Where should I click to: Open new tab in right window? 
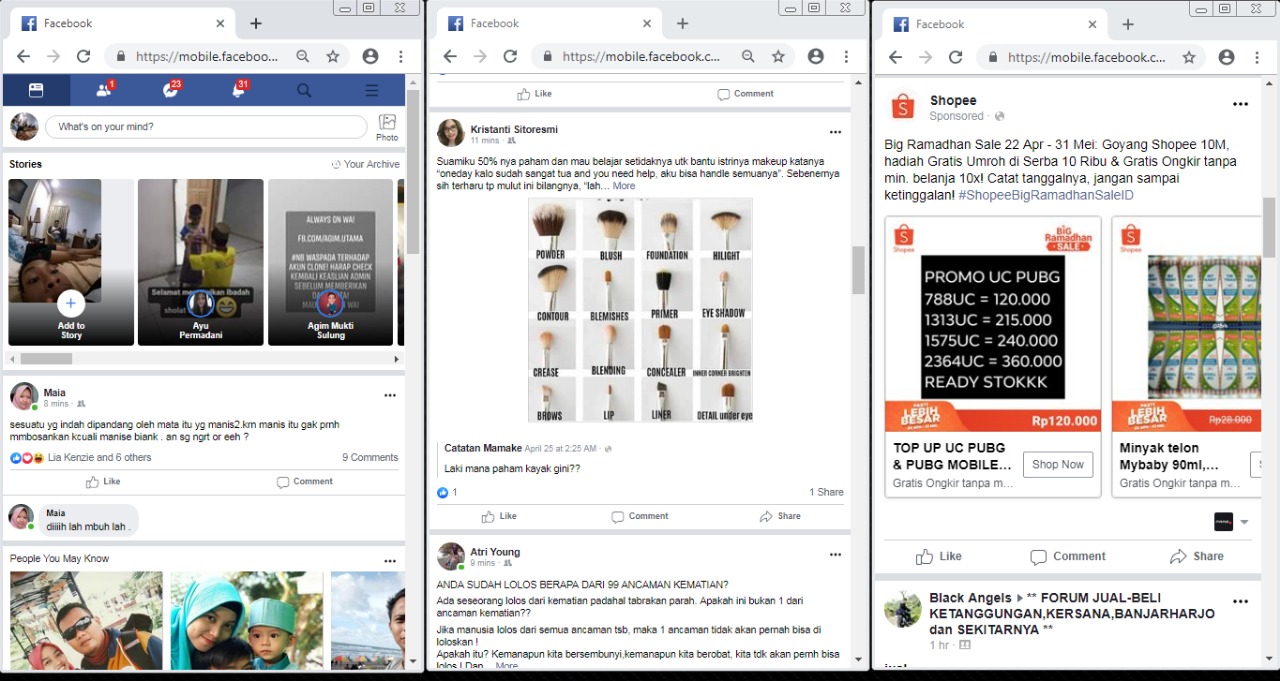point(1128,24)
